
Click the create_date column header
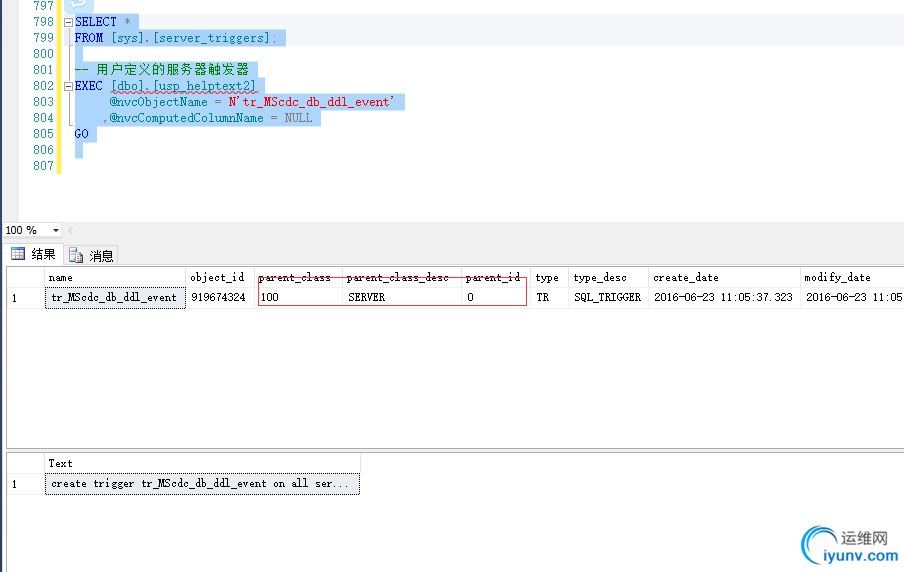click(x=724, y=277)
